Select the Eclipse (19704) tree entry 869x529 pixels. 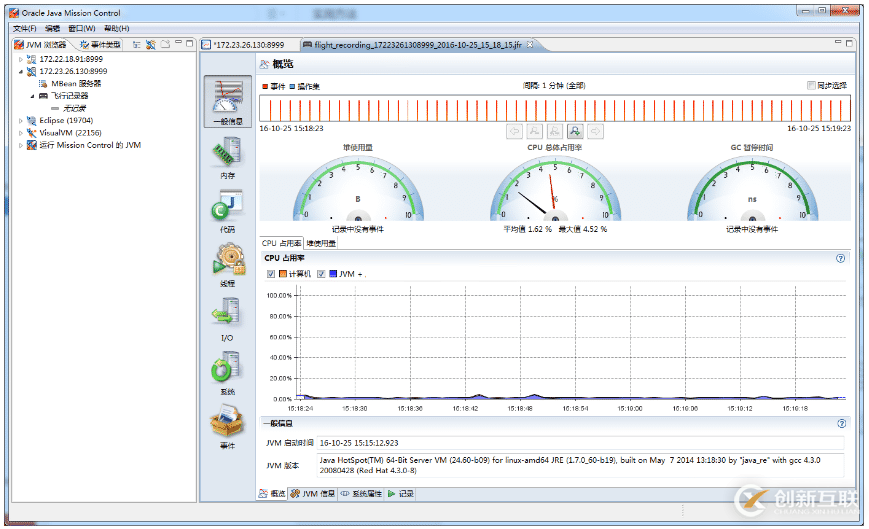66,120
